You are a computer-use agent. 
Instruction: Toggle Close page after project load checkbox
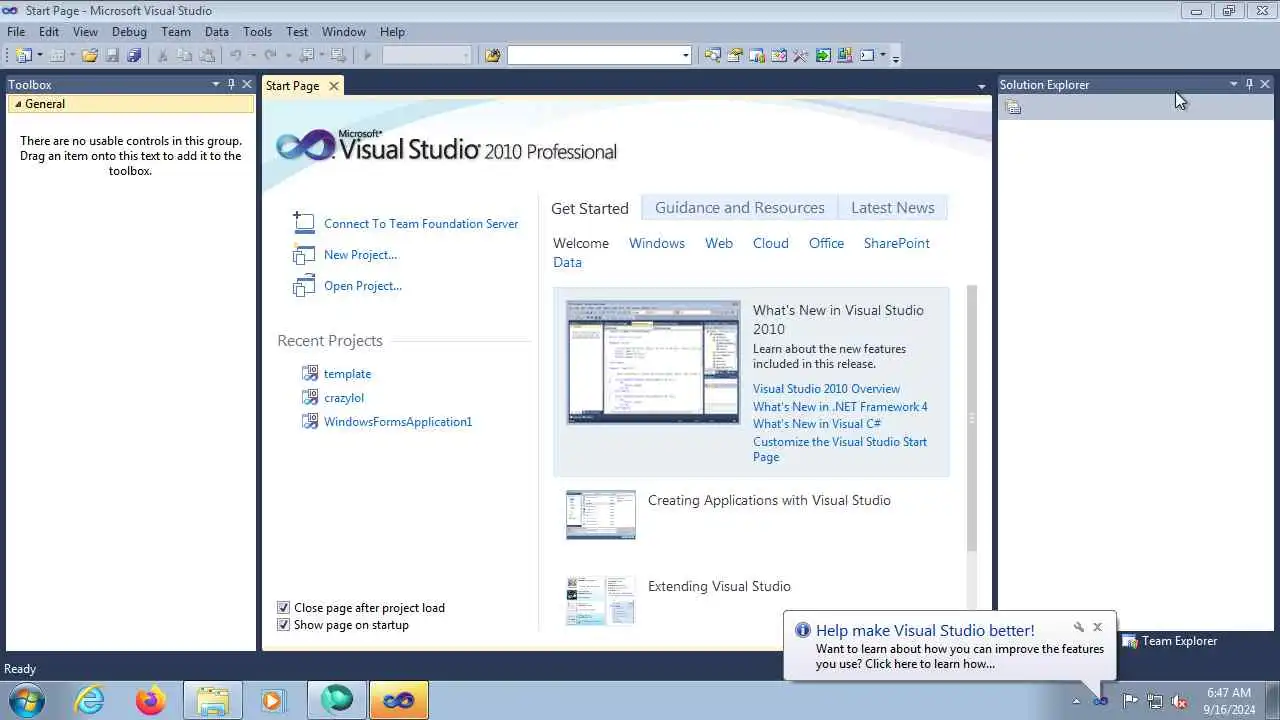click(x=284, y=607)
